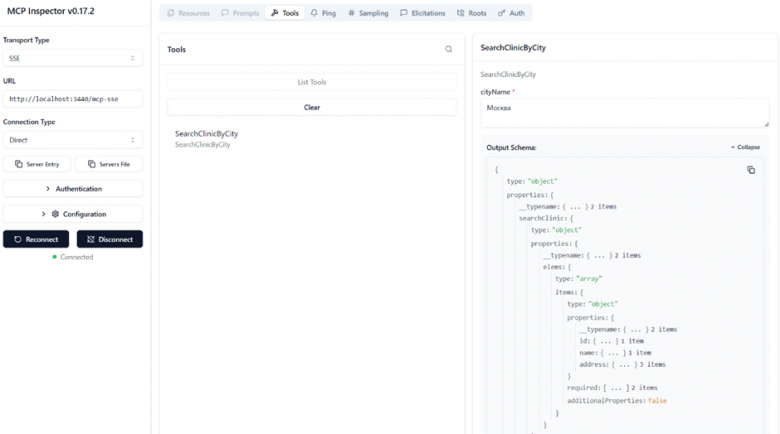780x434 pixels.
Task: Collapse the Output Schema section
Action: click(x=745, y=147)
